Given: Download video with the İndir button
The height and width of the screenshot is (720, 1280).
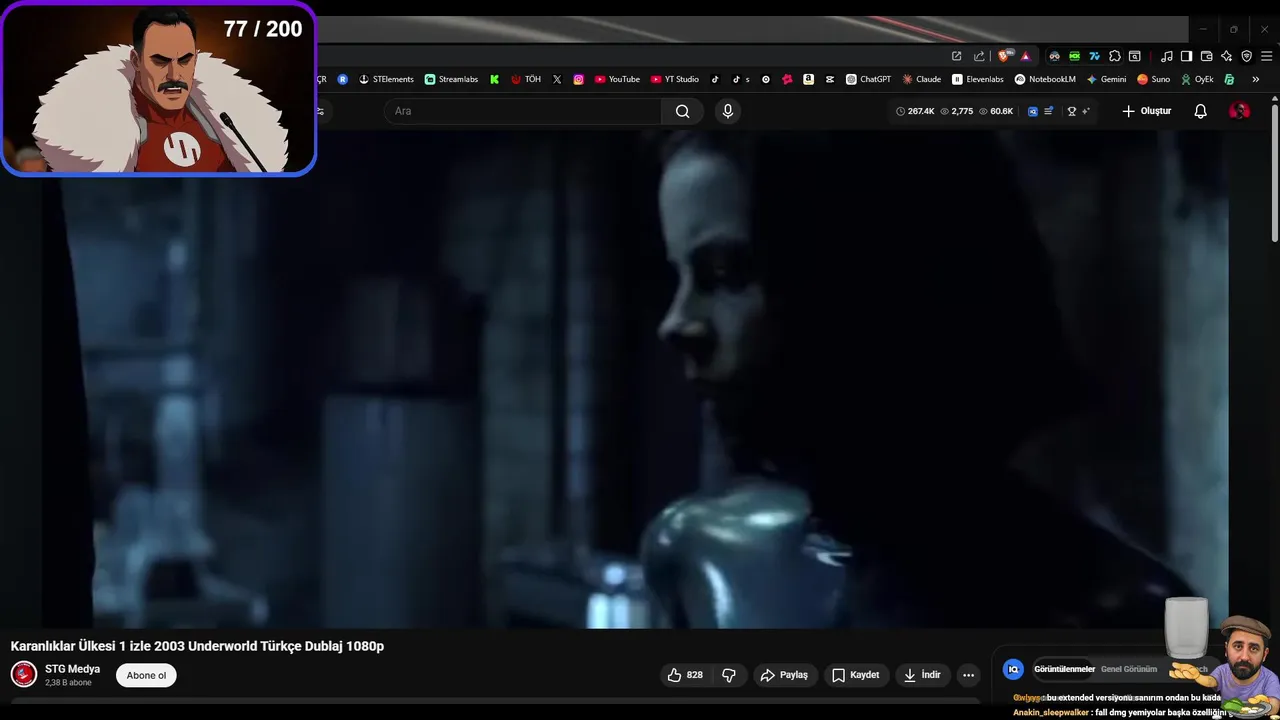Looking at the screenshot, I should pos(922,675).
